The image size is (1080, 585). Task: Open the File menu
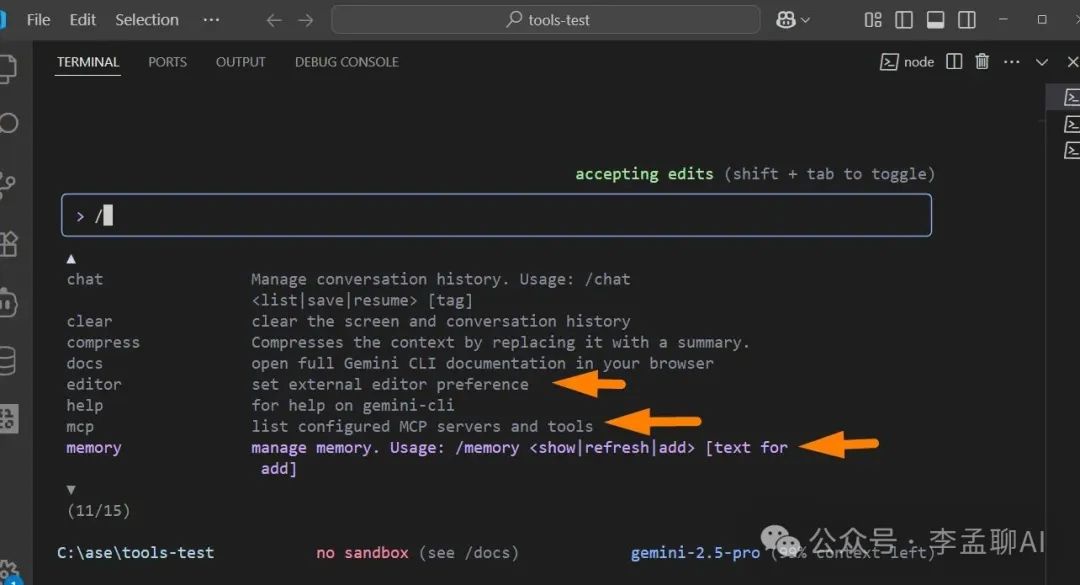click(x=38, y=20)
